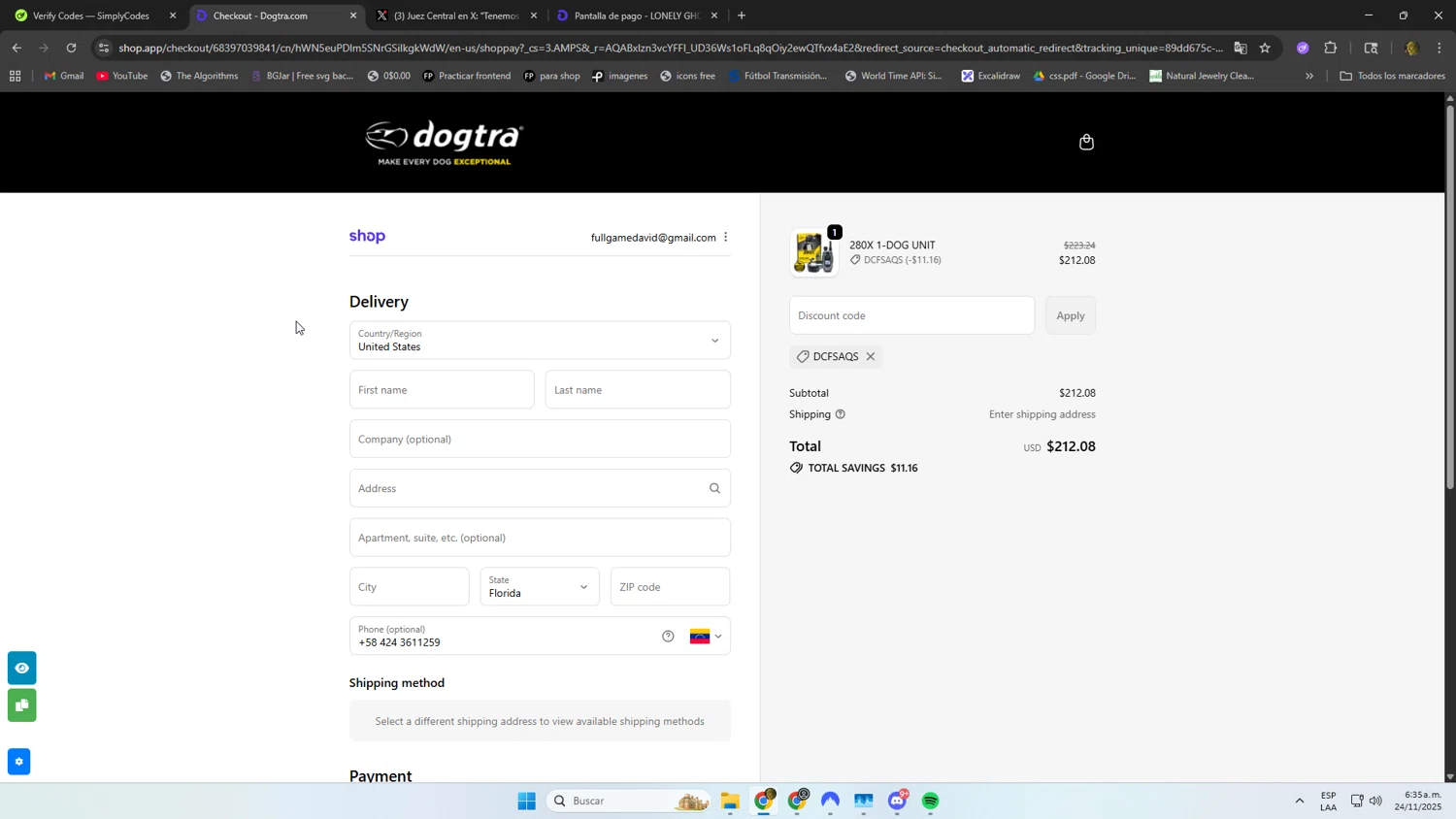Open Chrome from the taskbar

point(764,801)
